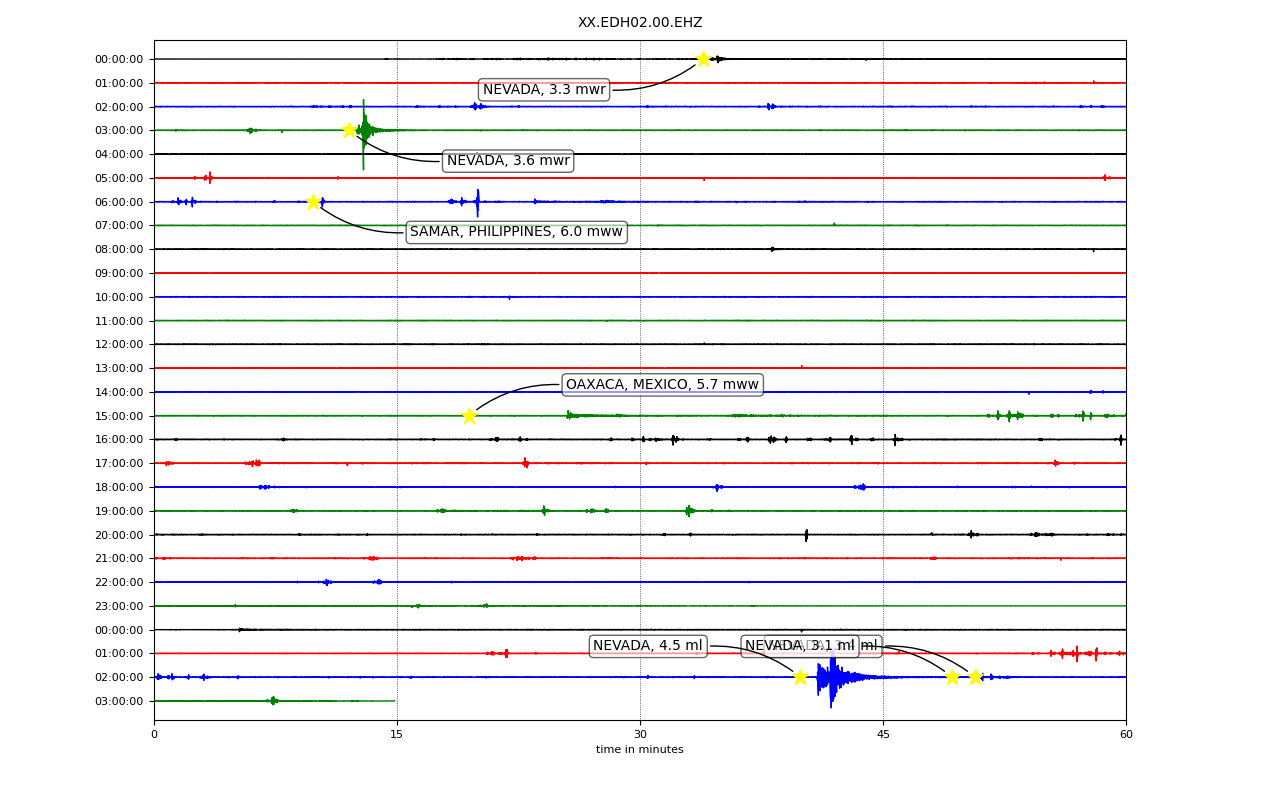Viewport: 1280px width, 800px height.
Task: Click the yellow star on 03:00:00 green trace
Action: 349,130
